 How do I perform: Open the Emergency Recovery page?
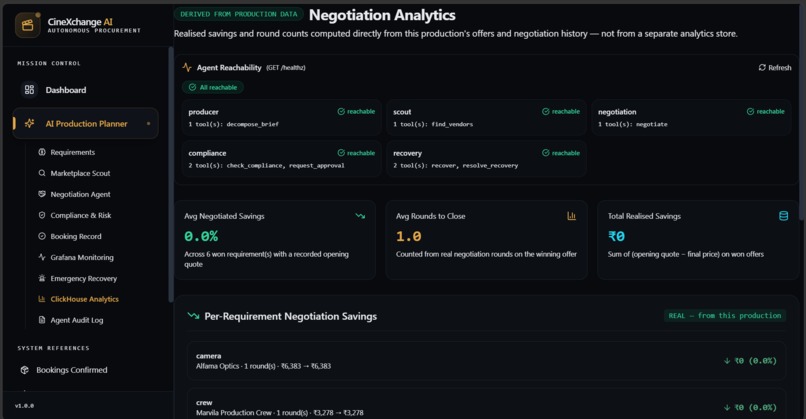pos(83,278)
